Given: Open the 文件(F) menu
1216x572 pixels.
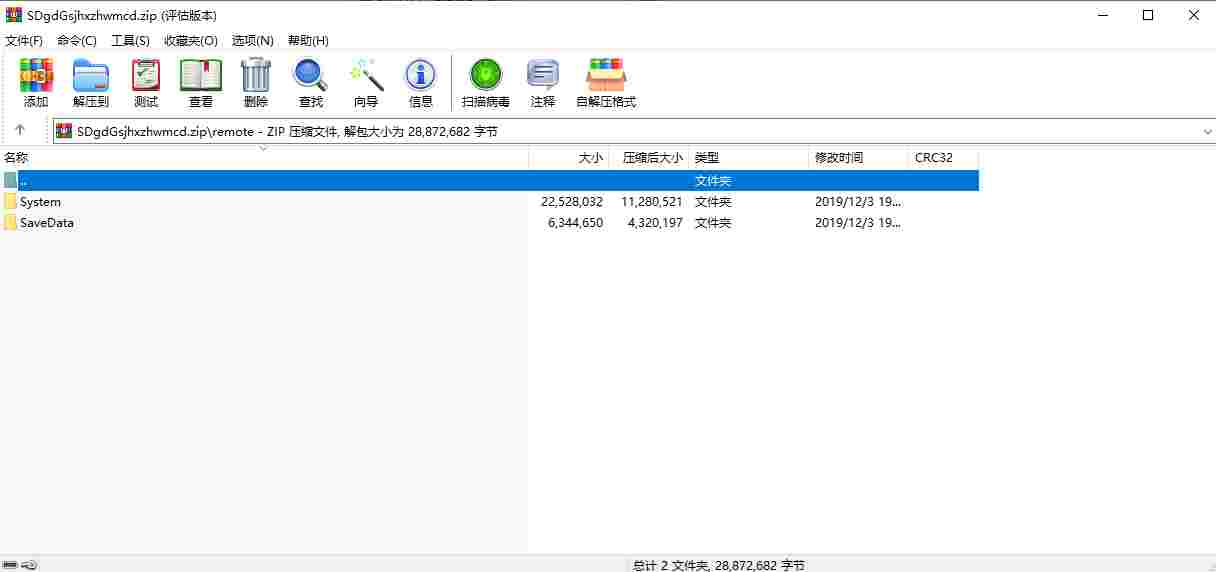Looking at the screenshot, I should 24,41.
